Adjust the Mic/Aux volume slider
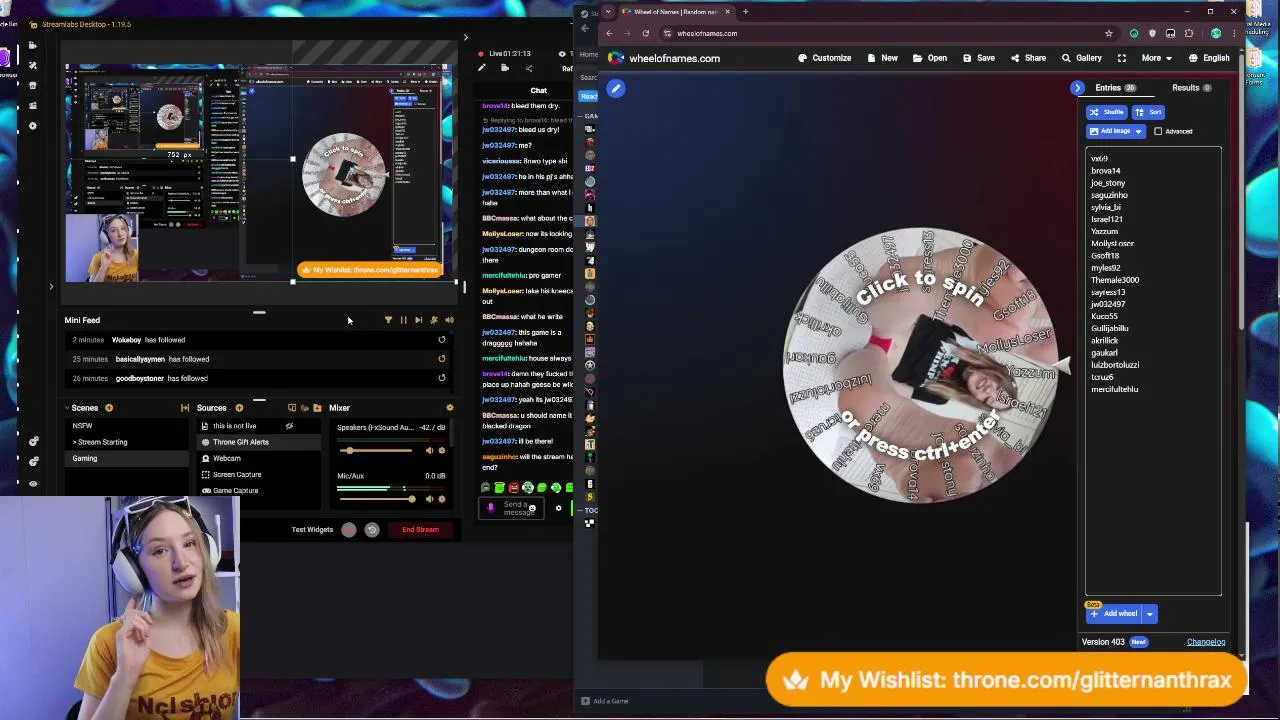1280x720 pixels. (375, 498)
